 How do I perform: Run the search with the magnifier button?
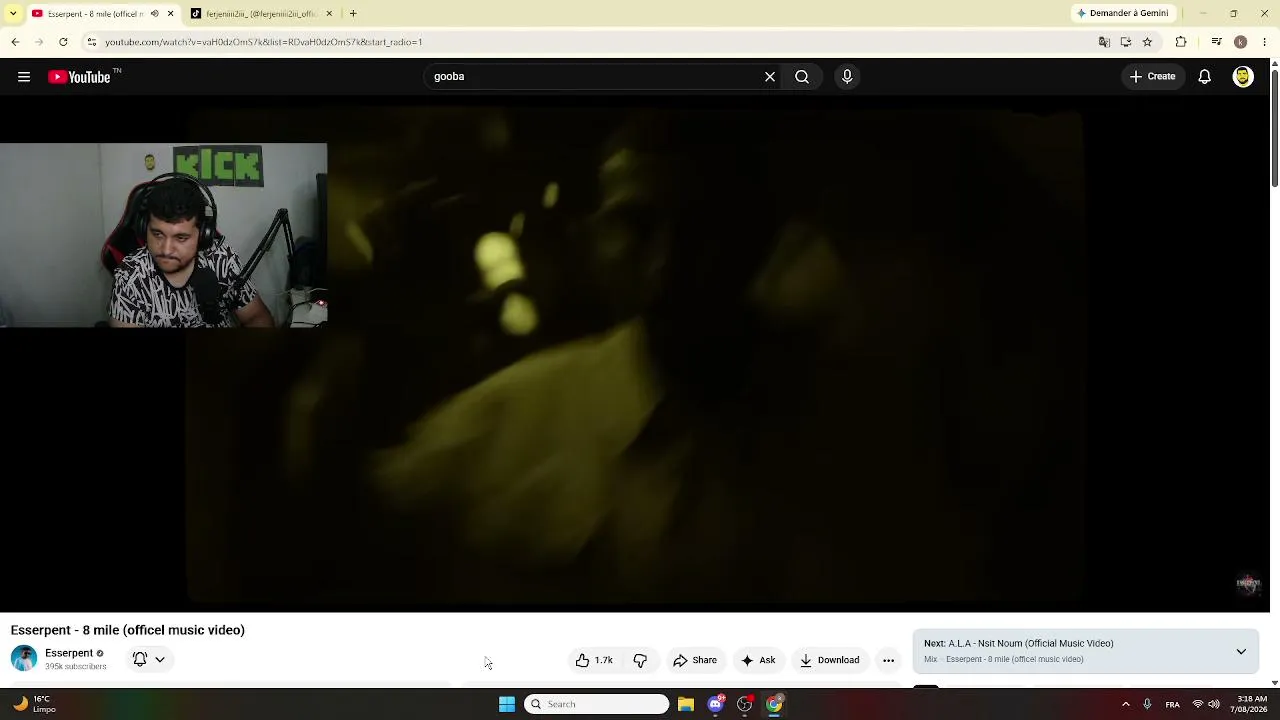(x=802, y=77)
